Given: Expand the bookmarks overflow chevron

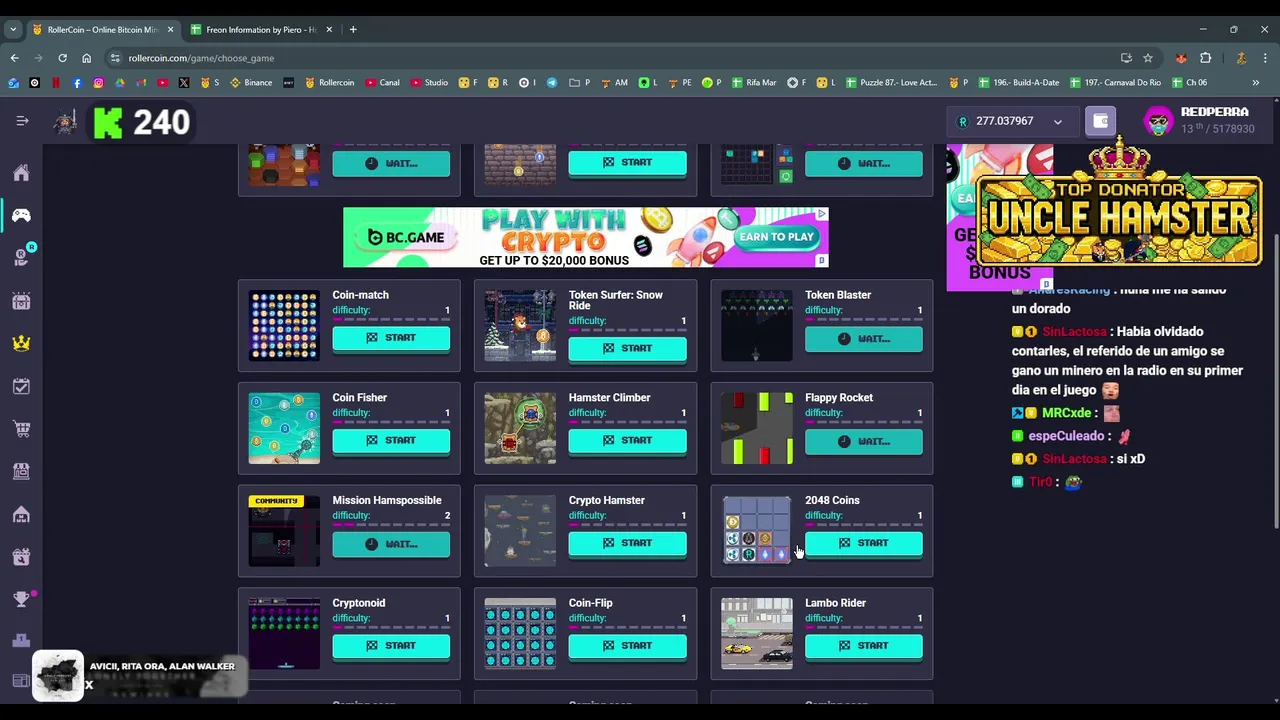Looking at the screenshot, I should point(1255,83).
